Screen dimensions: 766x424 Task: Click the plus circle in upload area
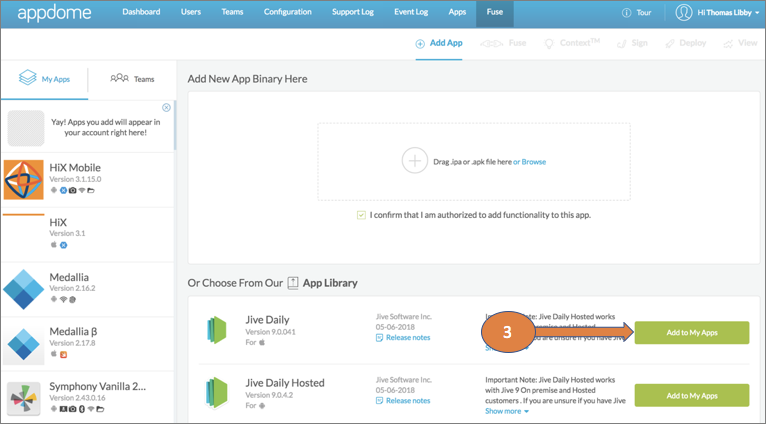pyautogui.click(x=414, y=161)
